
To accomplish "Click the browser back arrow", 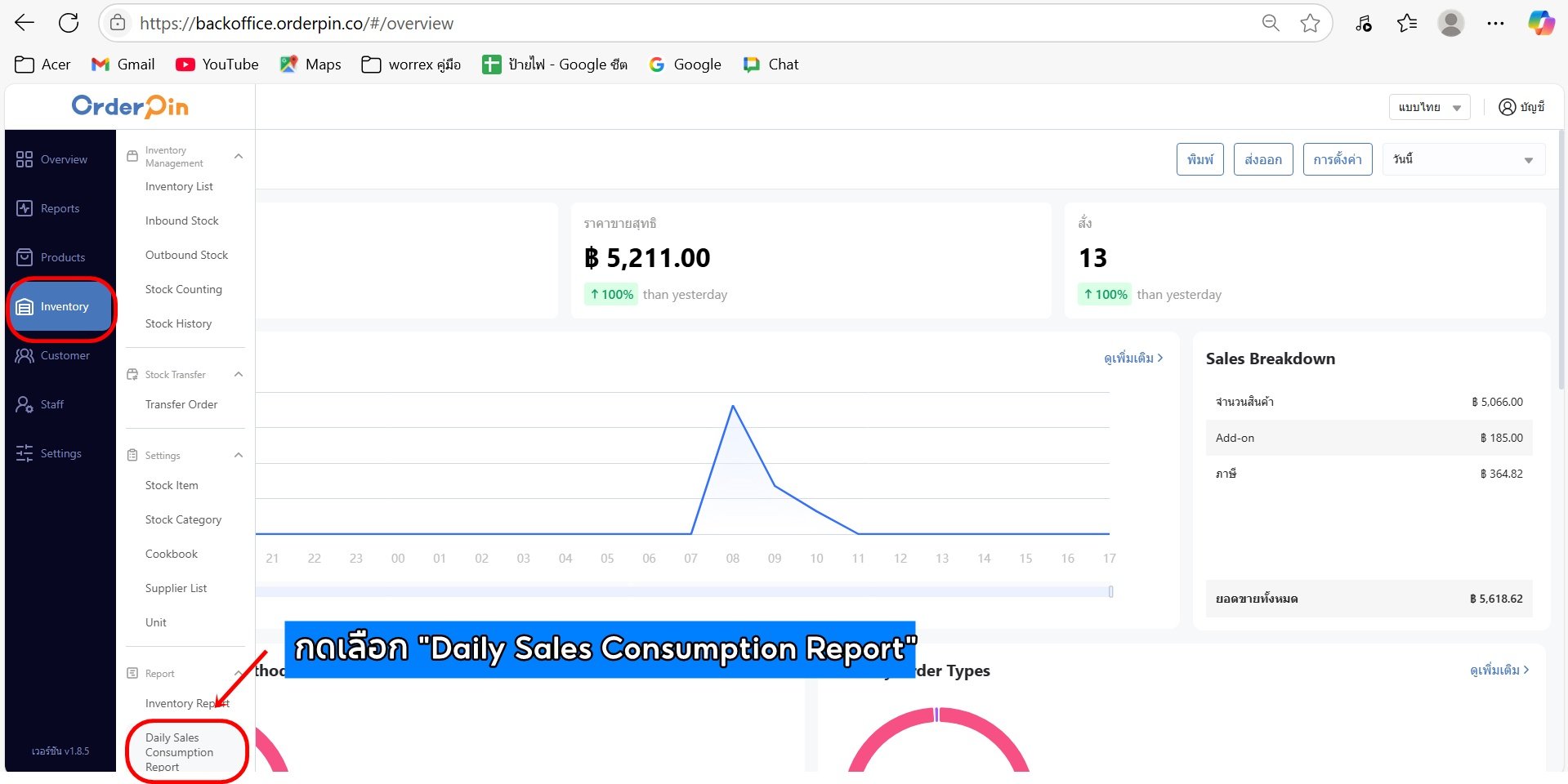I will pyautogui.click(x=25, y=23).
